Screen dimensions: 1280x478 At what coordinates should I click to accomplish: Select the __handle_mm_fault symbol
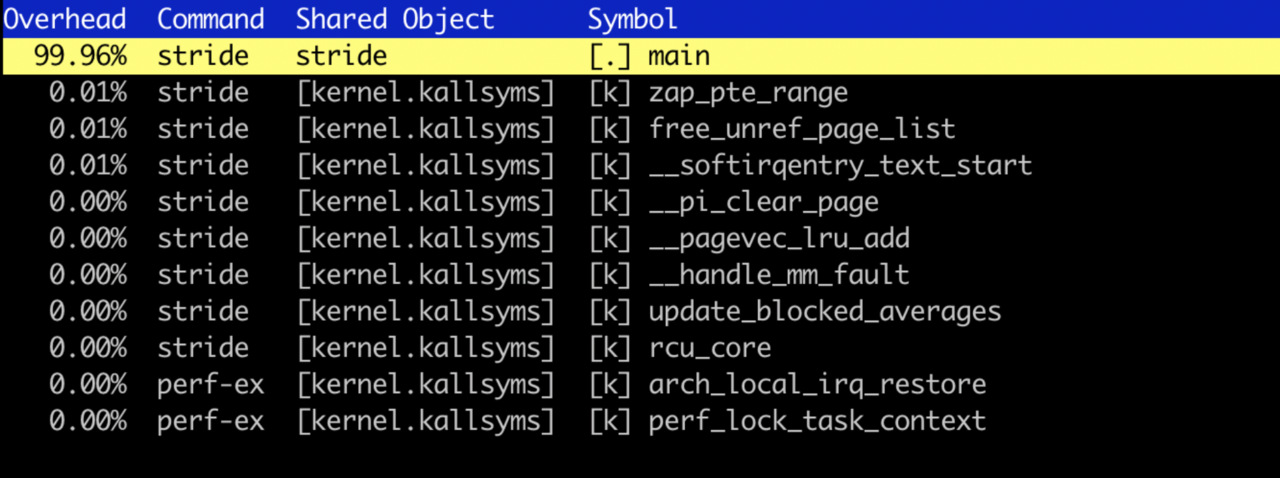779,274
